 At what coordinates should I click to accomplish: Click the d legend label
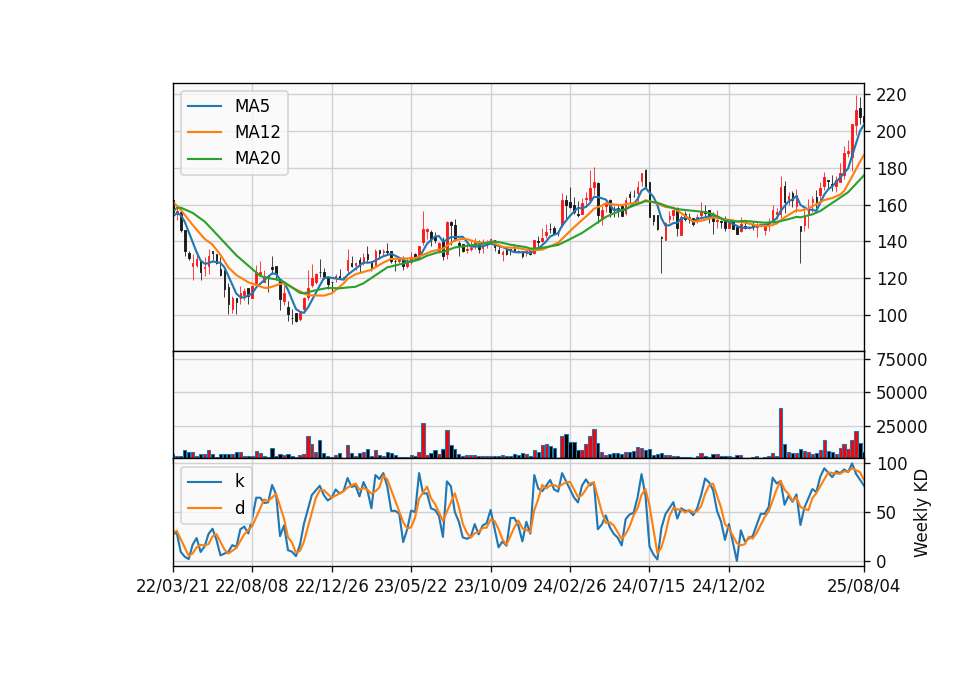tap(239, 508)
